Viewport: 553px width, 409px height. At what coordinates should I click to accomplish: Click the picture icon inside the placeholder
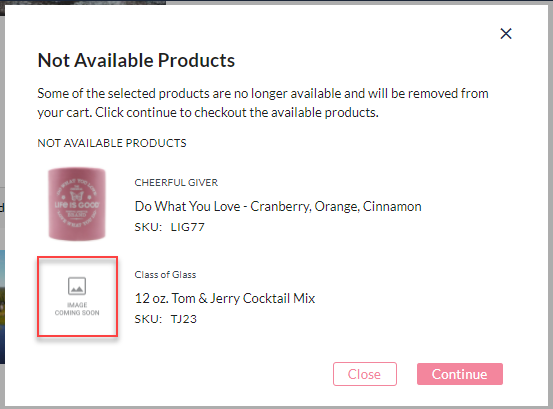(x=77, y=286)
